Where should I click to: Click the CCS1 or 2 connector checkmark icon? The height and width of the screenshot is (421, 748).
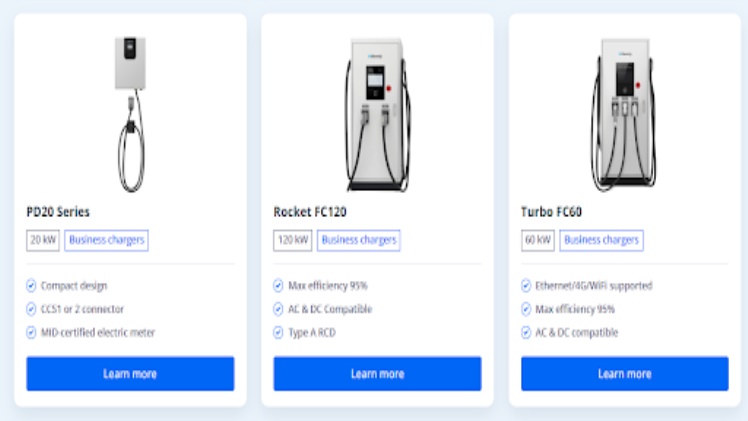click(31, 309)
